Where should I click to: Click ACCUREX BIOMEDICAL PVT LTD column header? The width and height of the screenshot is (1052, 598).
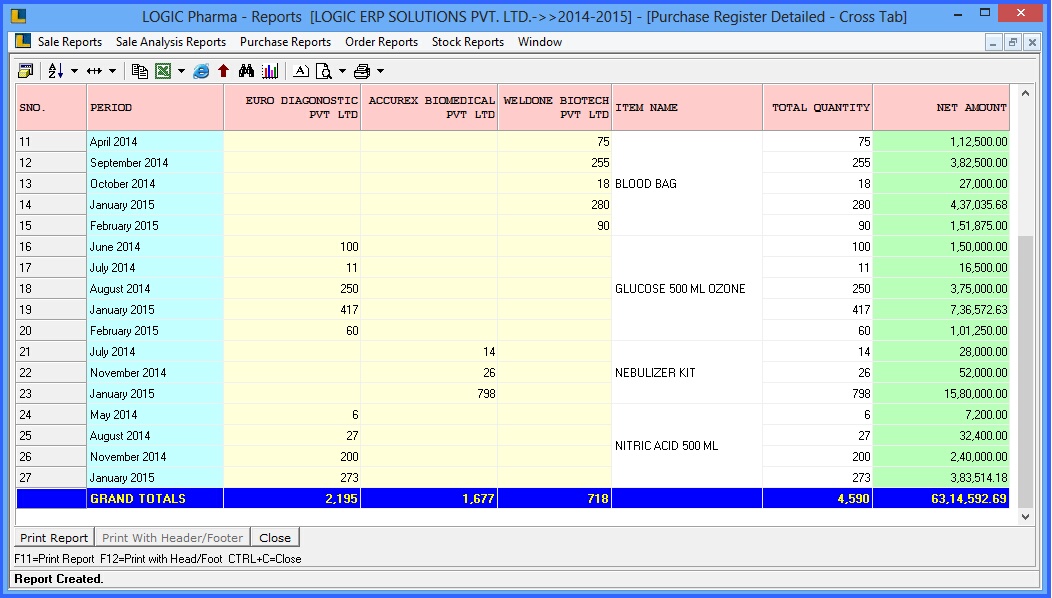[x=429, y=107]
